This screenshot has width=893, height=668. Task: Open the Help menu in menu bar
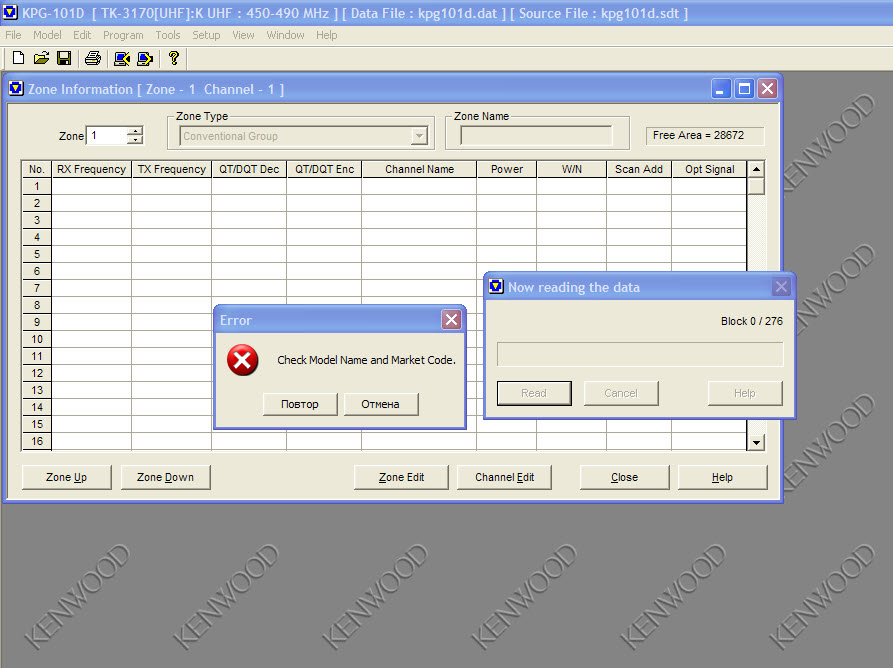pos(327,35)
